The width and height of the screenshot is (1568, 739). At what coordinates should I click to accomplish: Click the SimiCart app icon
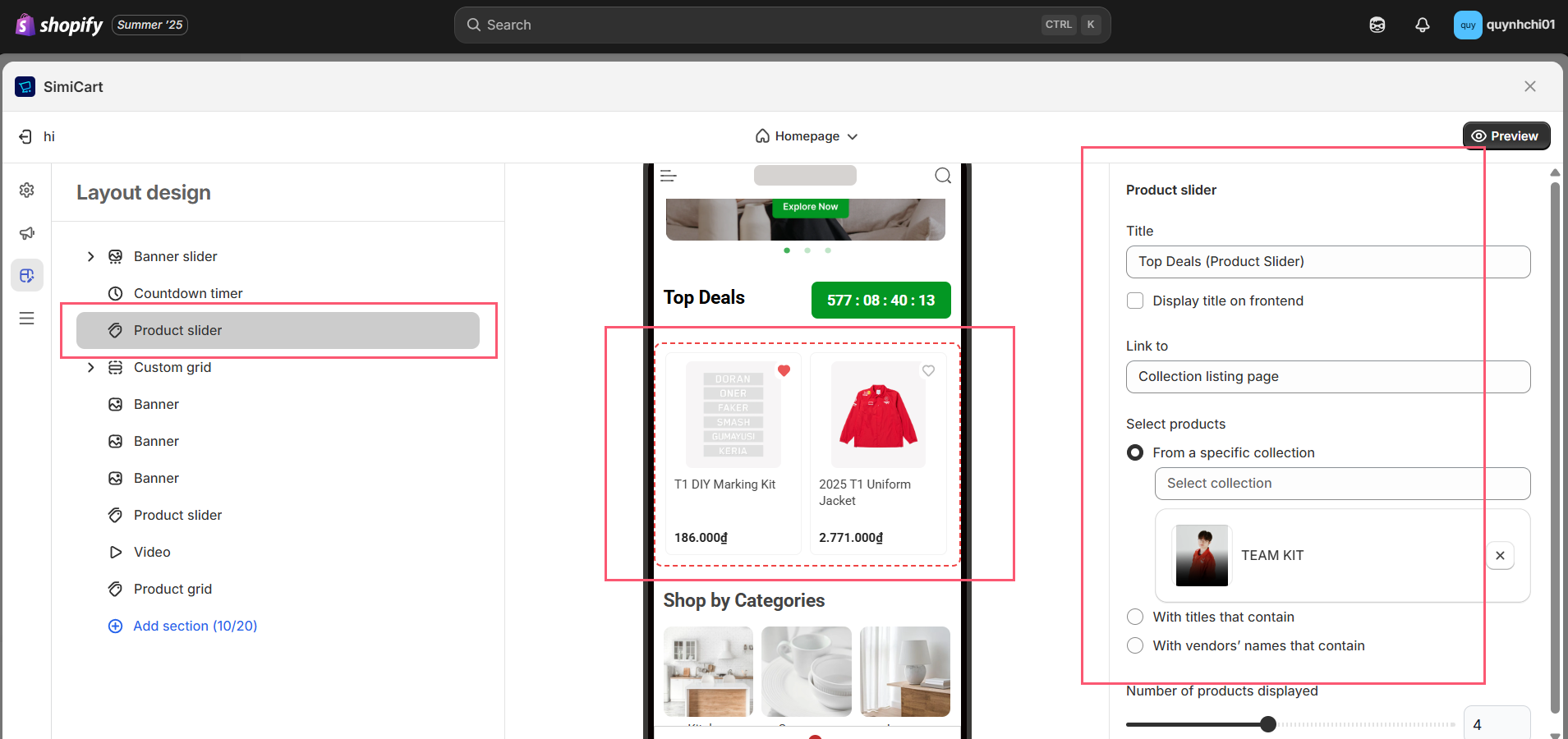pyautogui.click(x=25, y=86)
